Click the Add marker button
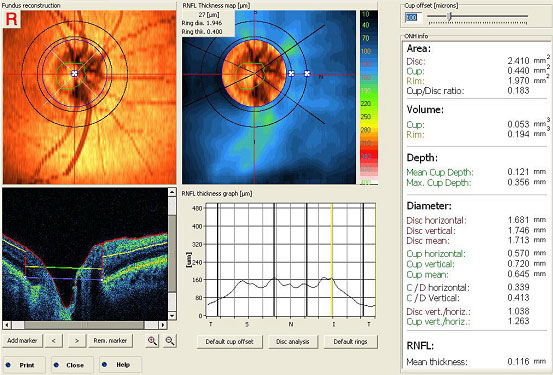This screenshot has height=375, width=553. (22, 341)
